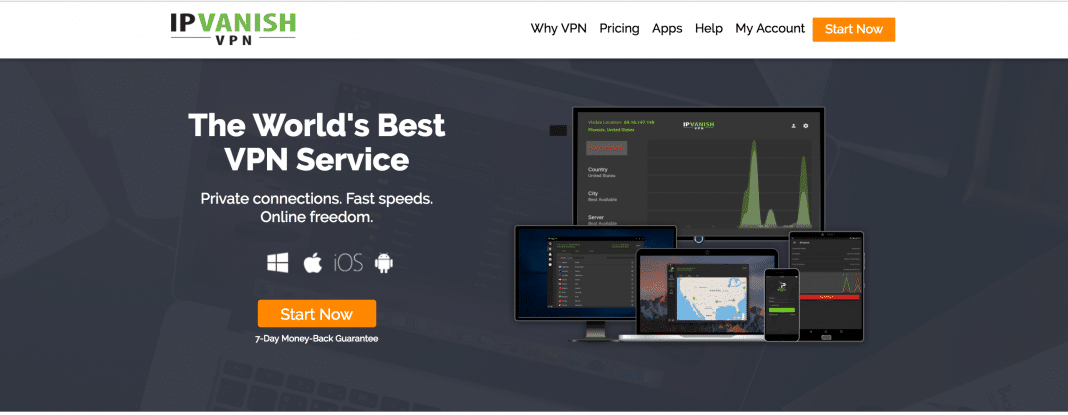This screenshot has width=1068, height=415.
Task: Open the Apps navigation link
Action: pos(667,29)
